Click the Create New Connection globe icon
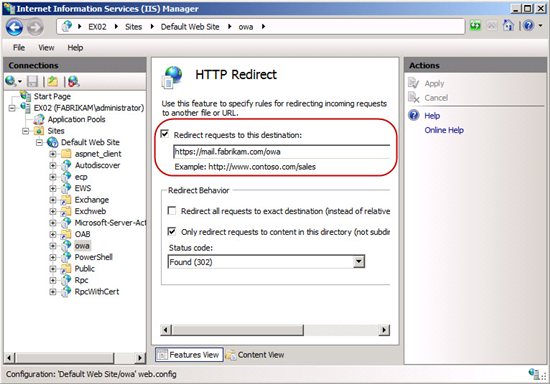Image resolution: width=550 pixels, height=384 pixels. 11,81
